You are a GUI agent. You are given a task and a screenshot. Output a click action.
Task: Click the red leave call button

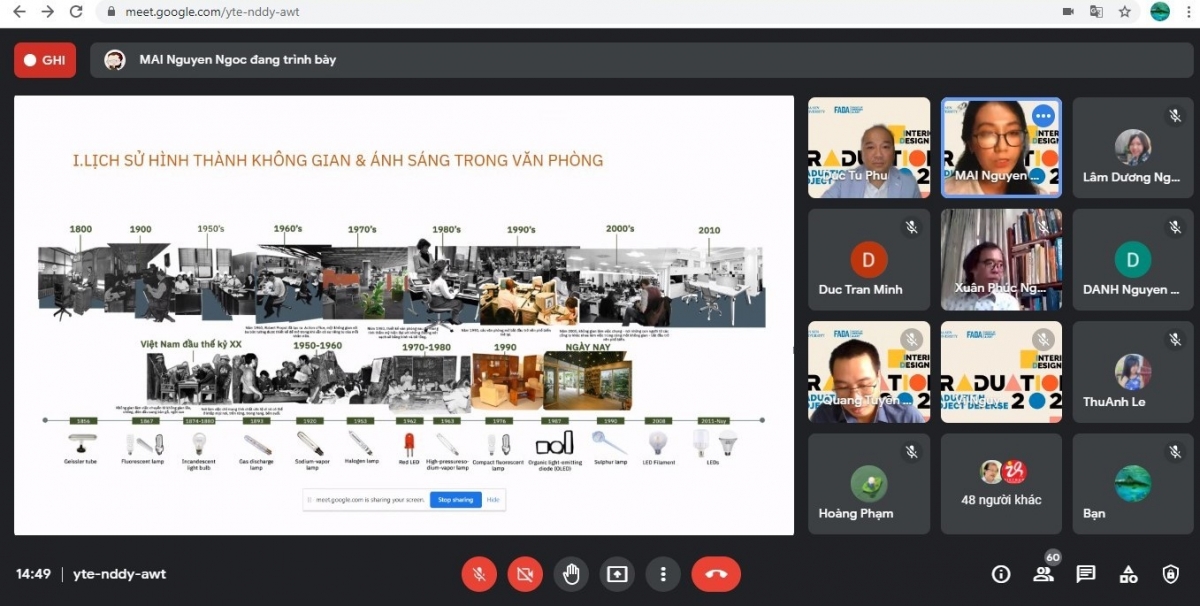coord(716,574)
